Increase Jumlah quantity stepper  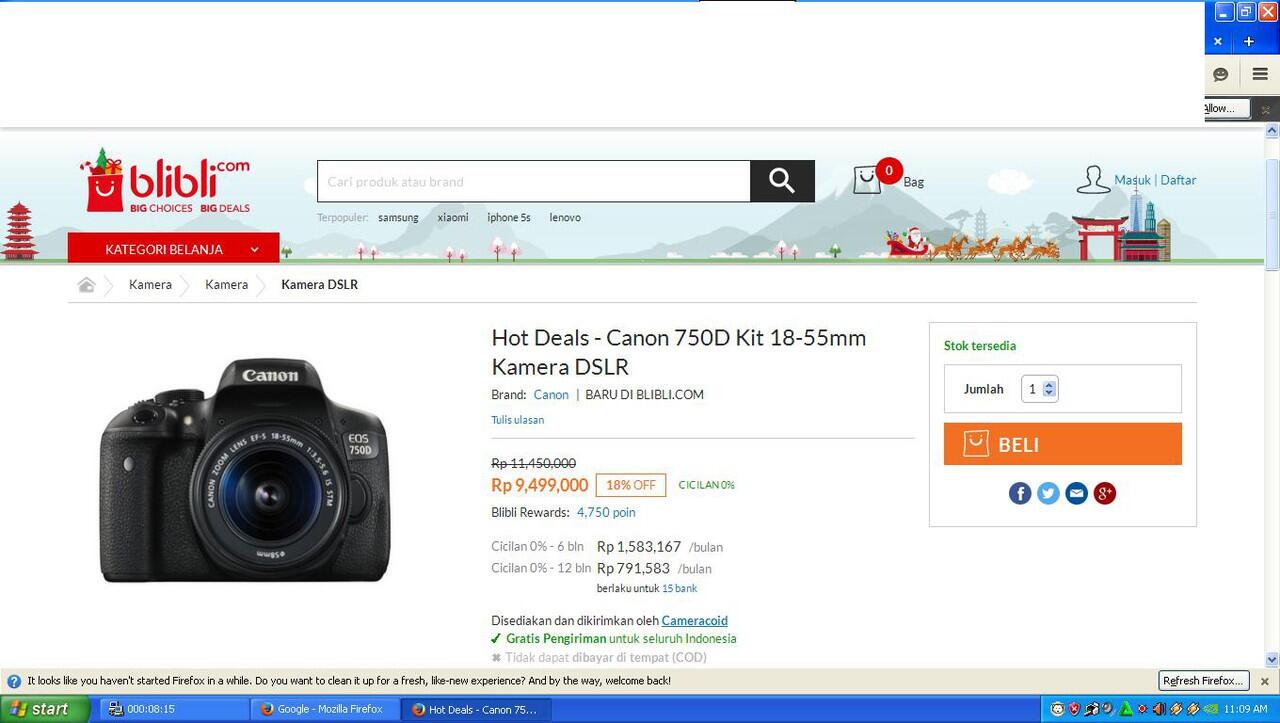pos(1048,384)
